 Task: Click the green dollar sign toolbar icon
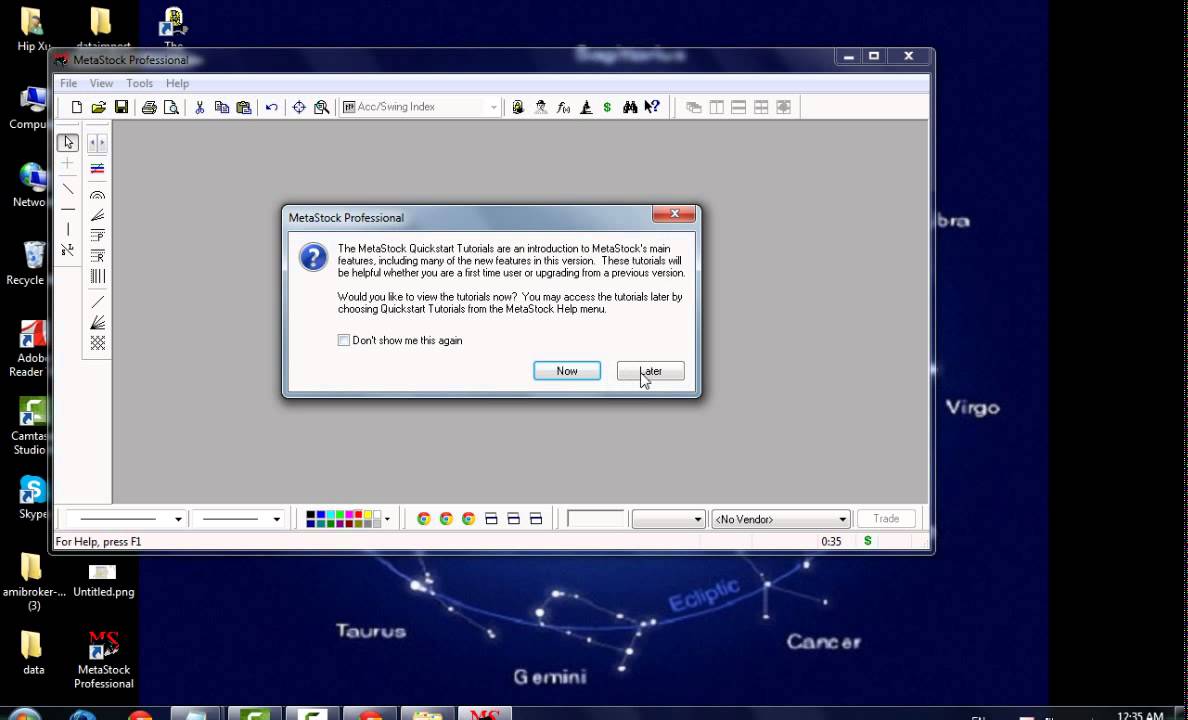pos(607,108)
